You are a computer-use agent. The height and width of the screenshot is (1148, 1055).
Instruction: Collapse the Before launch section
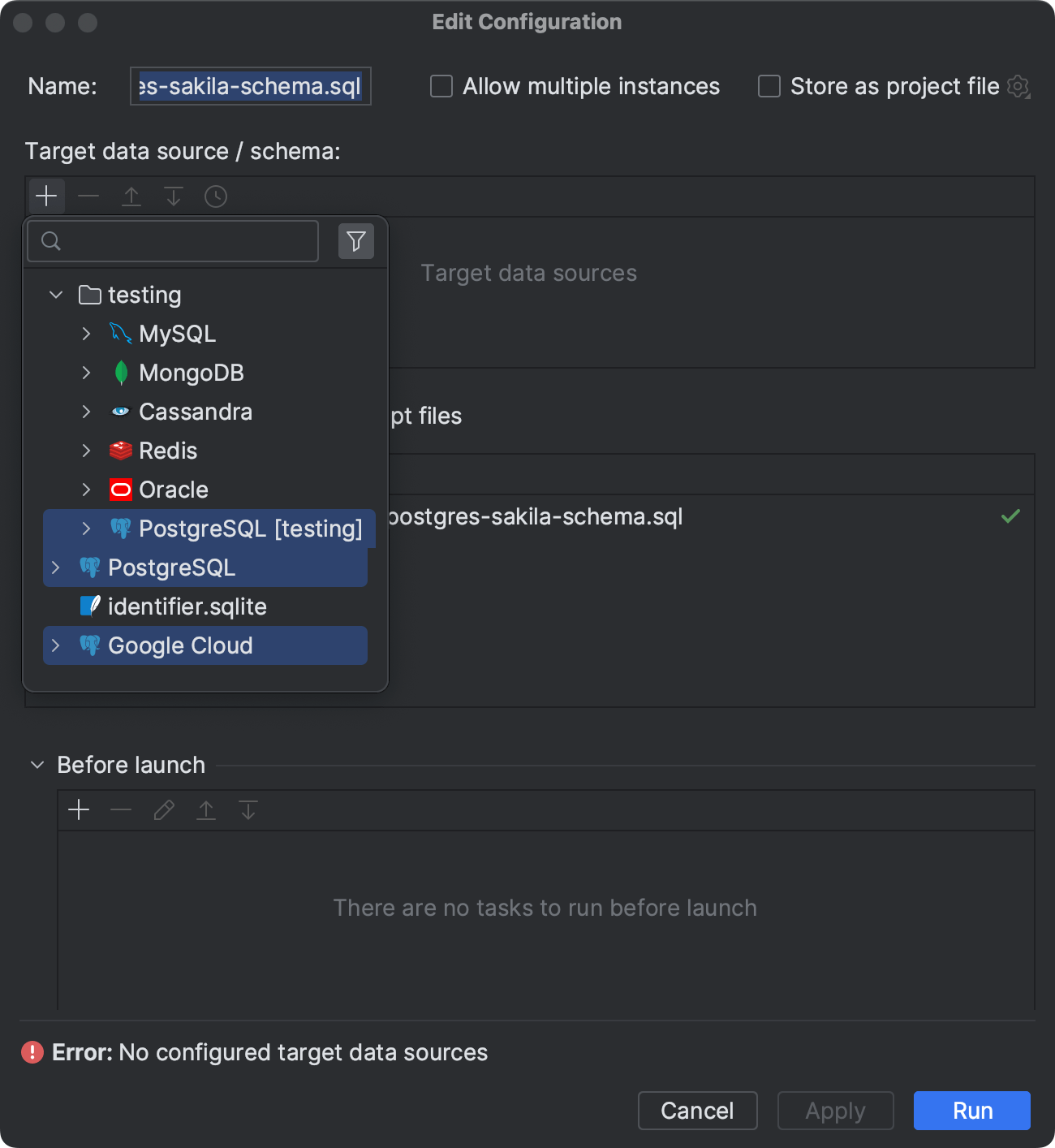point(36,764)
